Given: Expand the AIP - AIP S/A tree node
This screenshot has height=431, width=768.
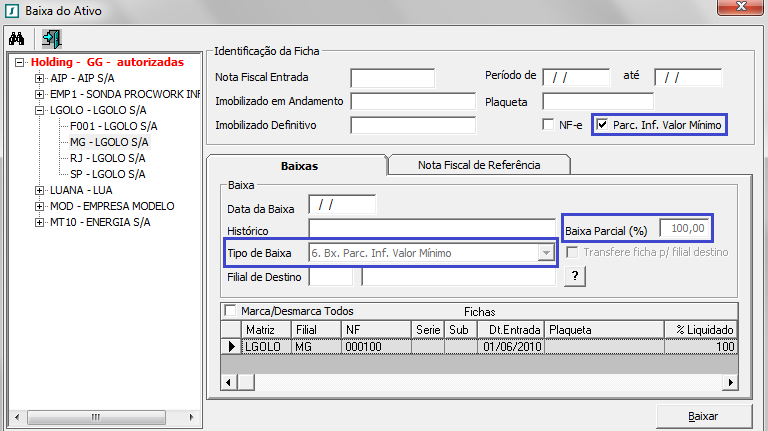Looking at the screenshot, I should [x=40, y=78].
